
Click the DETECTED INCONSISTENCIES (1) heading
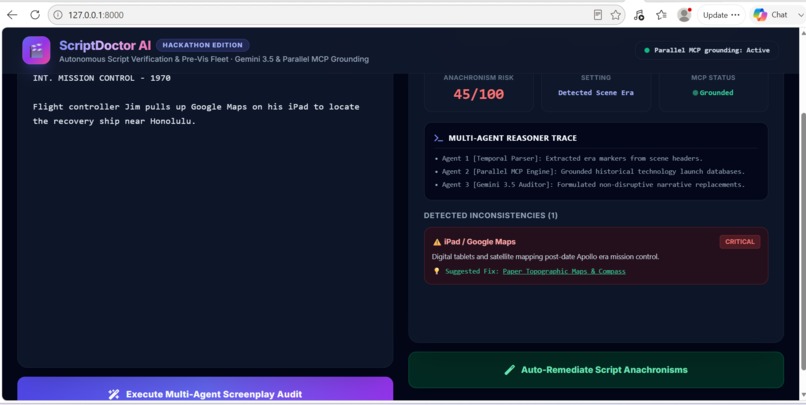tap(490, 215)
